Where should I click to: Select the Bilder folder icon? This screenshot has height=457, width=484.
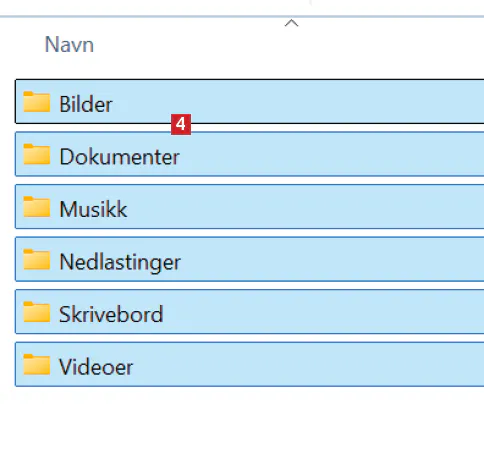coord(37,102)
